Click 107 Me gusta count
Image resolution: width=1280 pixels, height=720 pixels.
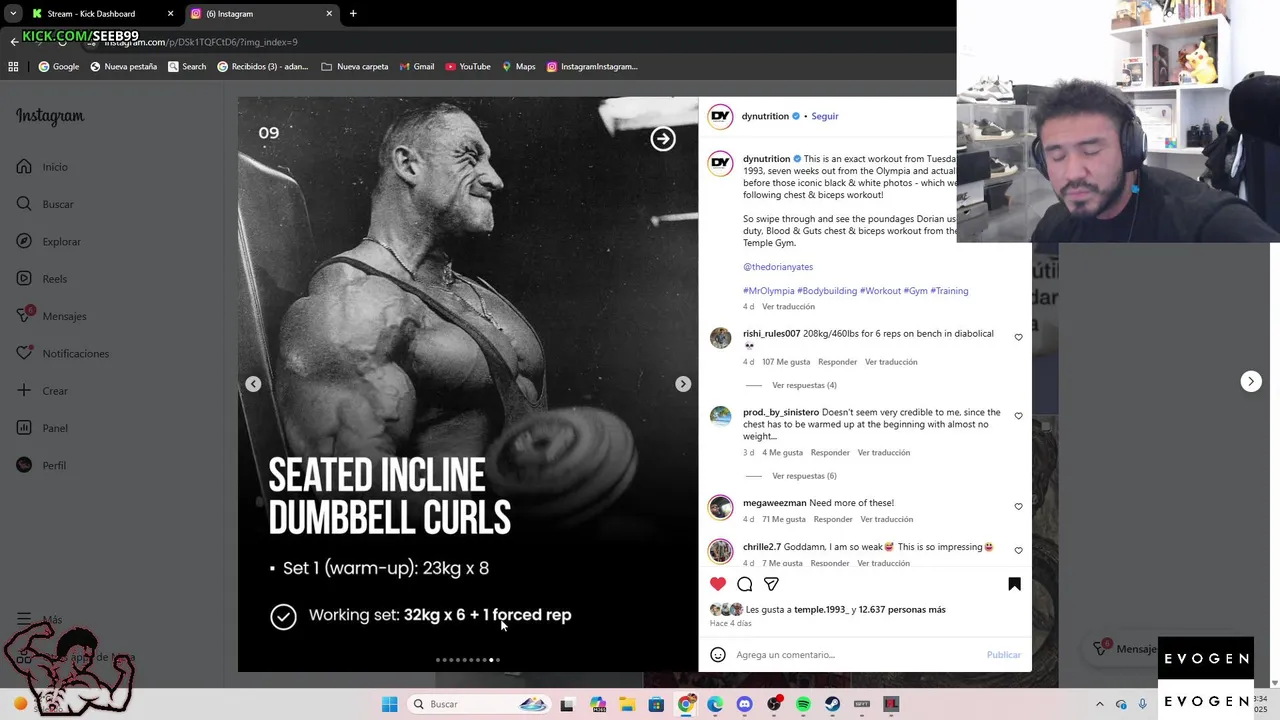click(786, 362)
